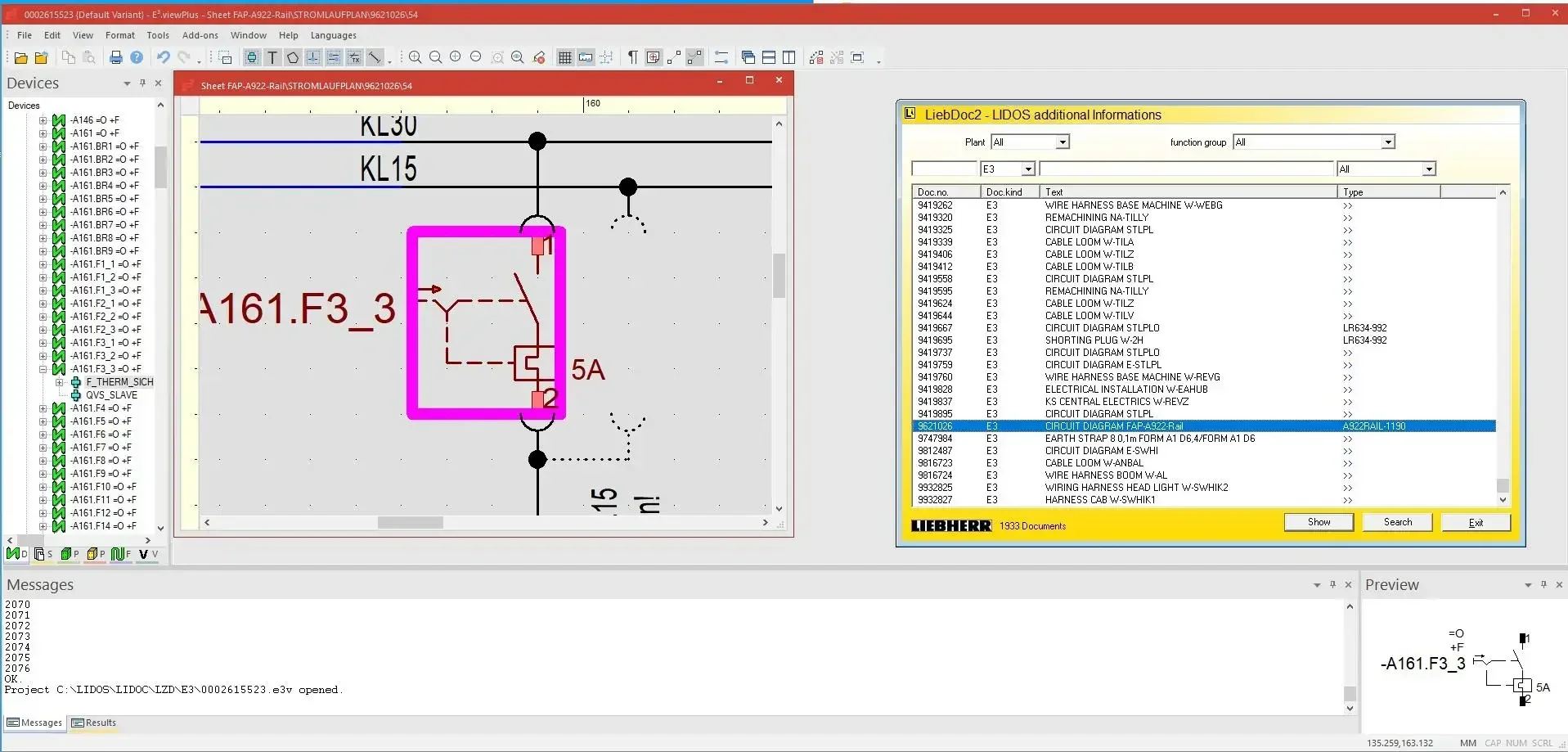Viewport: 1568px width, 752px height.
Task: Open the E3 doc kind dropdown
Action: pyautogui.click(x=1028, y=169)
